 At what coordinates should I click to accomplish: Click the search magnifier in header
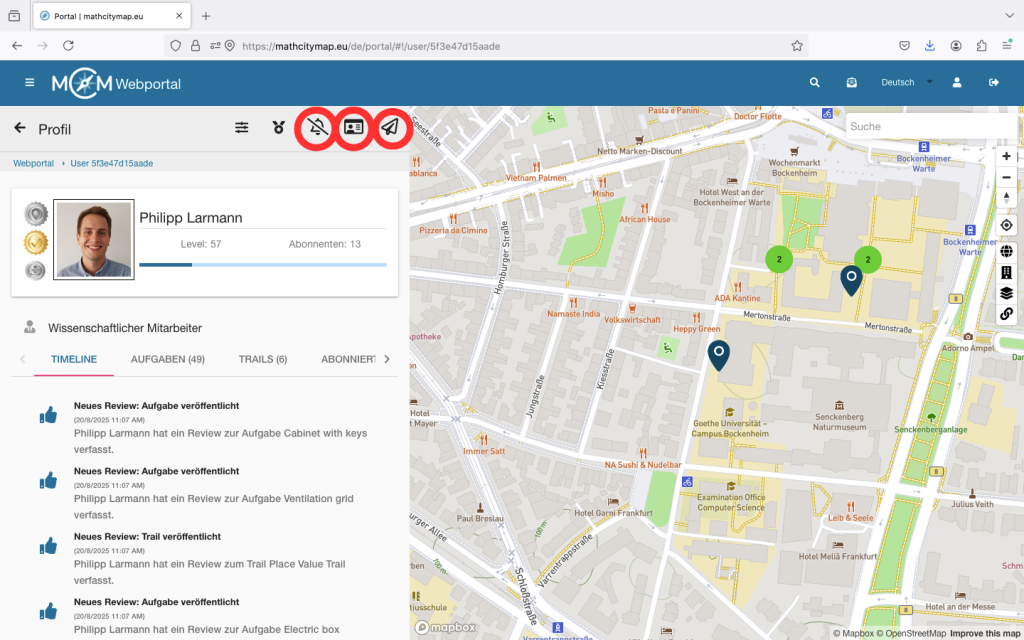click(x=815, y=83)
